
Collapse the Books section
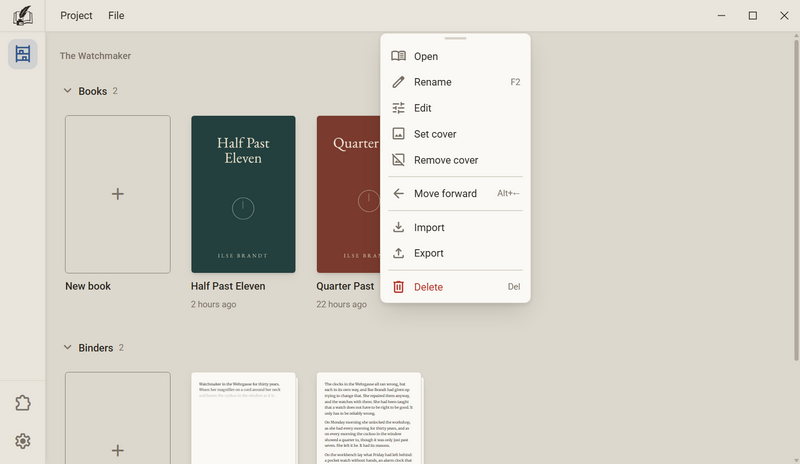point(67,91)
